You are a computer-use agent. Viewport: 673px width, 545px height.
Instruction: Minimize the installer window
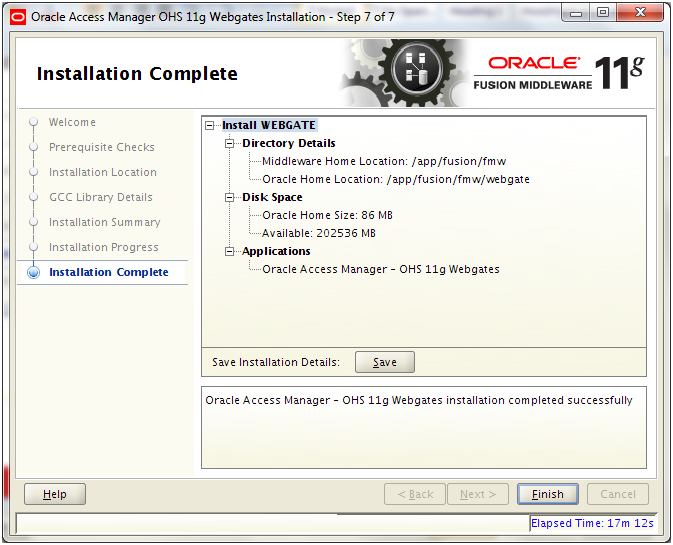pyautogui.click(x=576, y=13)
